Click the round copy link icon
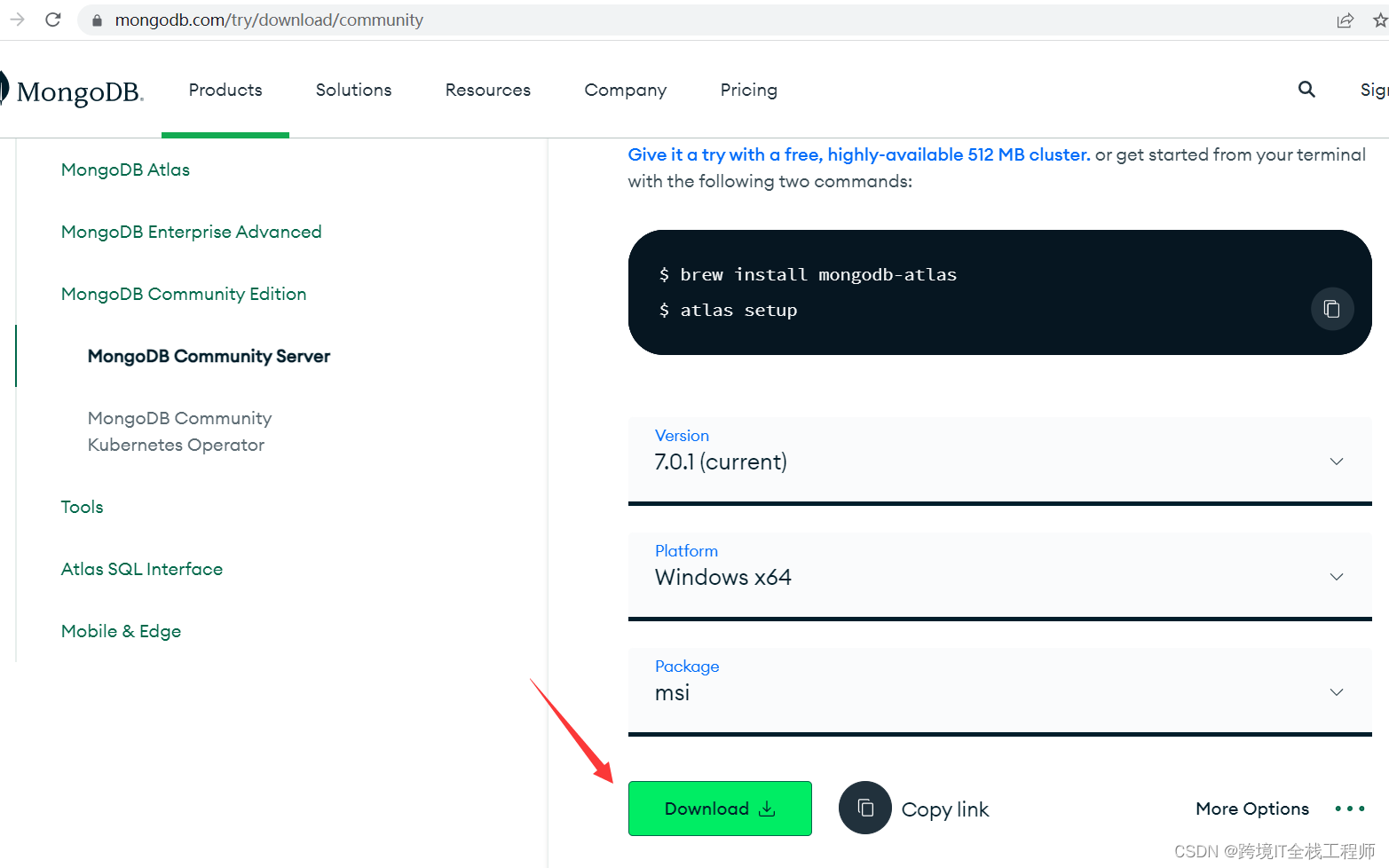 click(865, 808)
